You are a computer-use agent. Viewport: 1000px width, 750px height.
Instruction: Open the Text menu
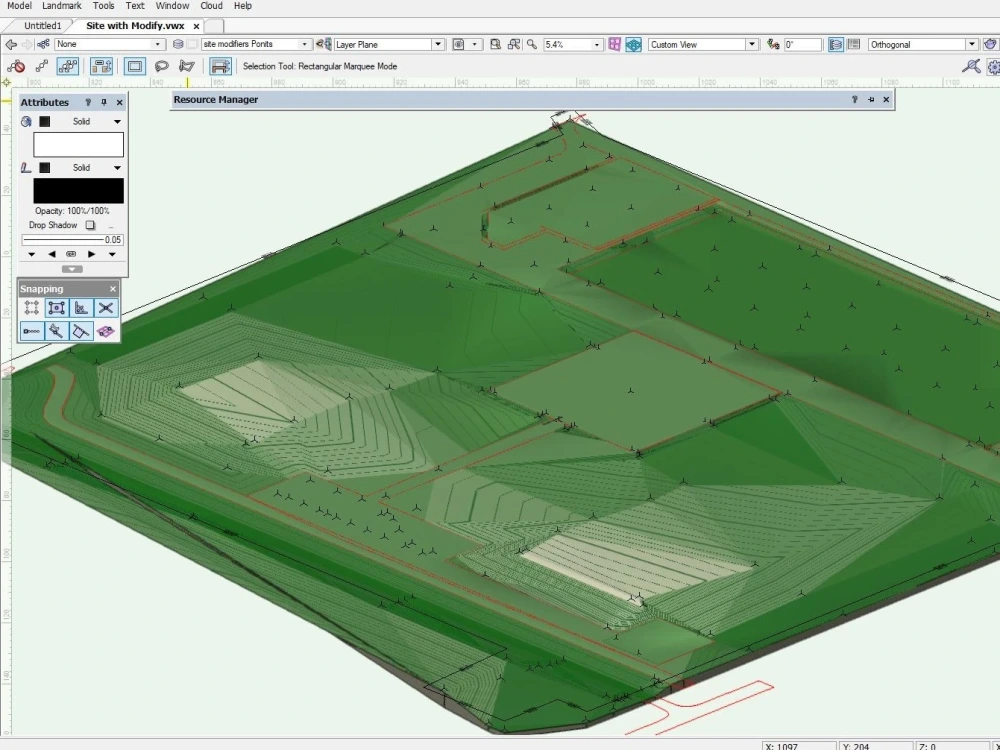tap(135, 6)
